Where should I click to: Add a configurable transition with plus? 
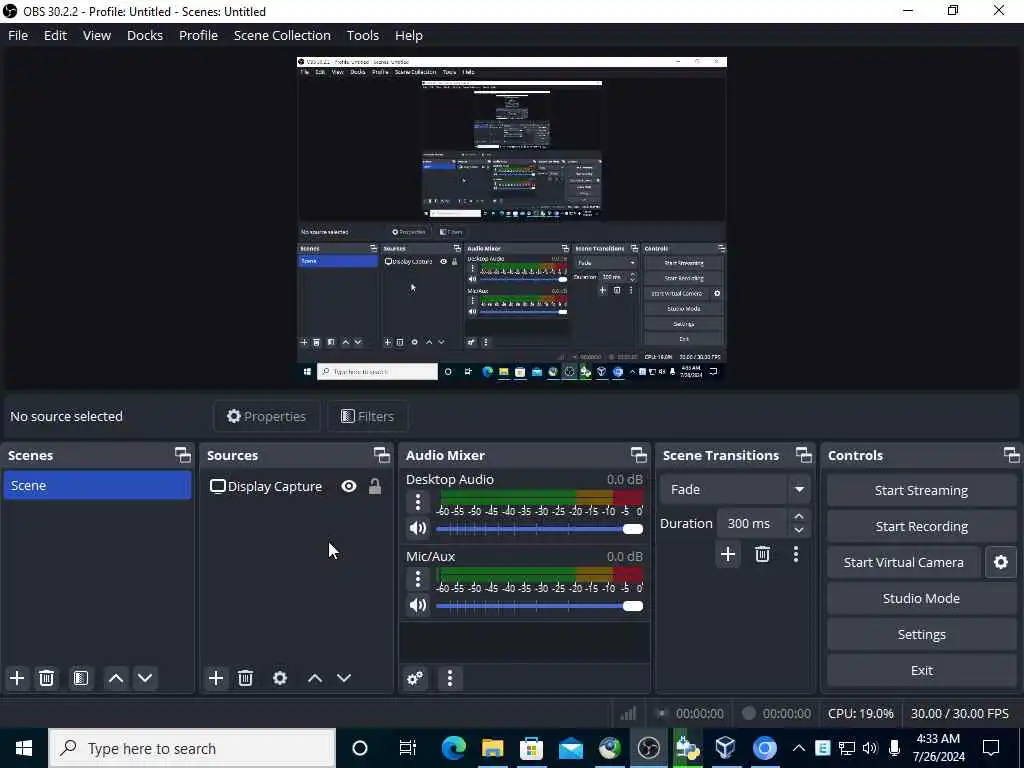[728, 554]
